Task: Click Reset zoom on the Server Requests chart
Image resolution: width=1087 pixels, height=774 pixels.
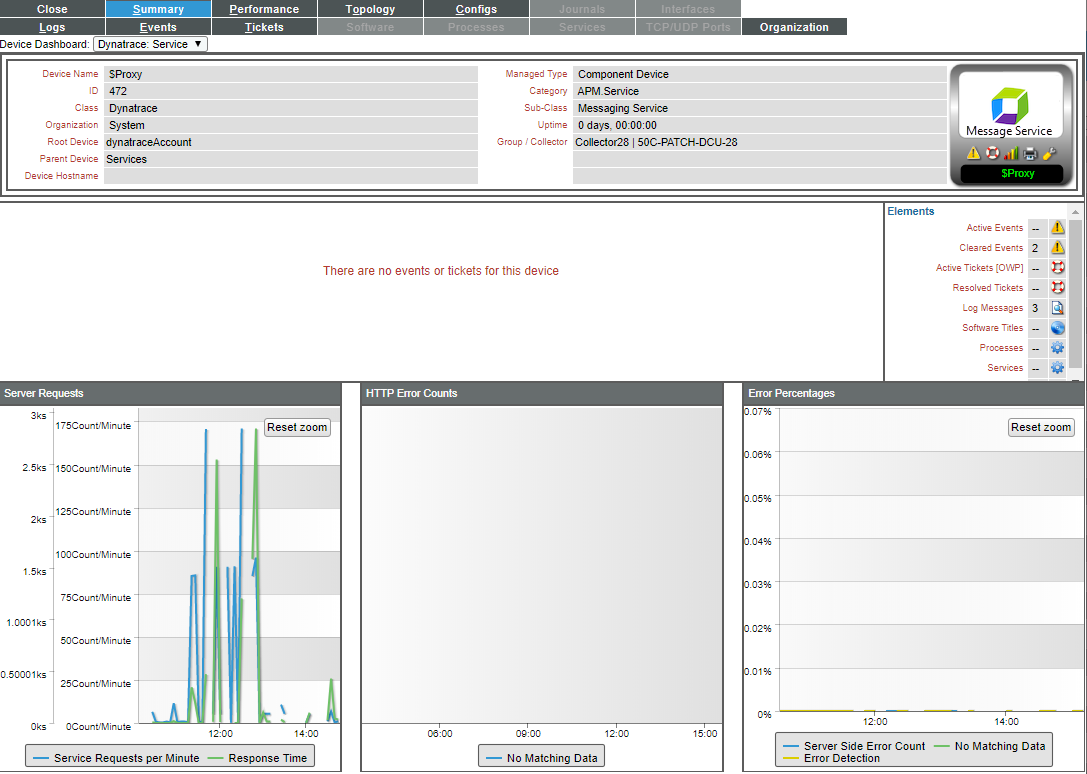Action: tap(295, 427)
